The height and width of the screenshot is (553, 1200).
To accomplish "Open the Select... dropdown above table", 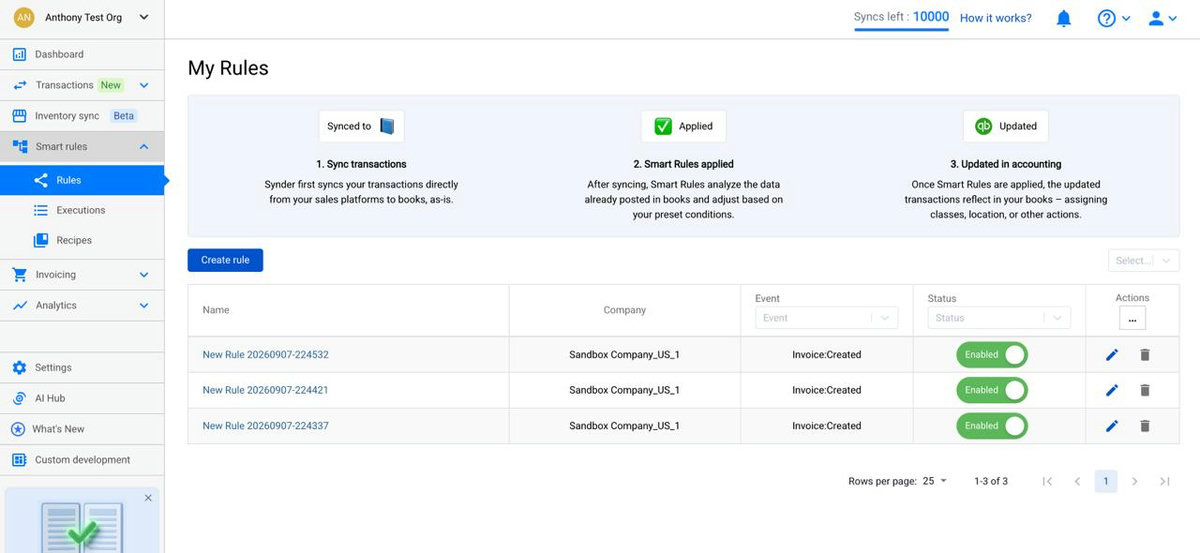I will 1143,260.
